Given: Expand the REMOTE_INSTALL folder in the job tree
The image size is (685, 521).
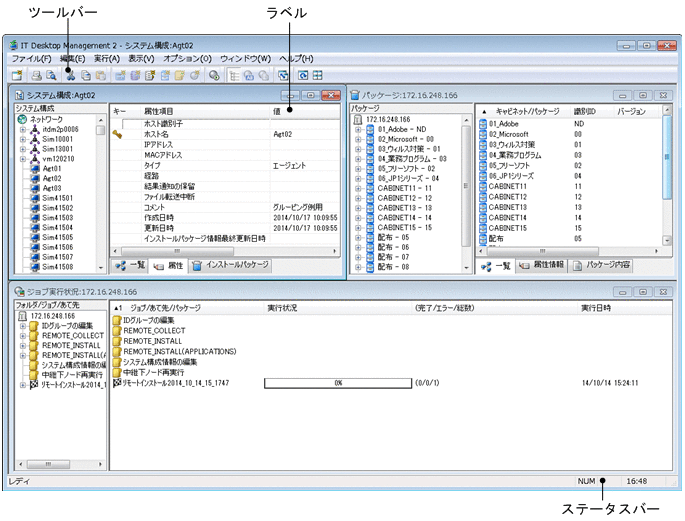Looking at the screenshot, I should pos(23,346).
